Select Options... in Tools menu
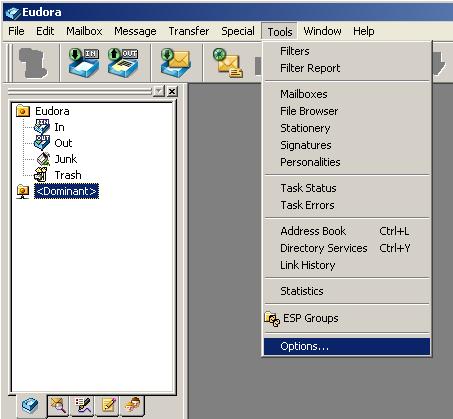Screen dimensions: 453x419 click(347, 346)
